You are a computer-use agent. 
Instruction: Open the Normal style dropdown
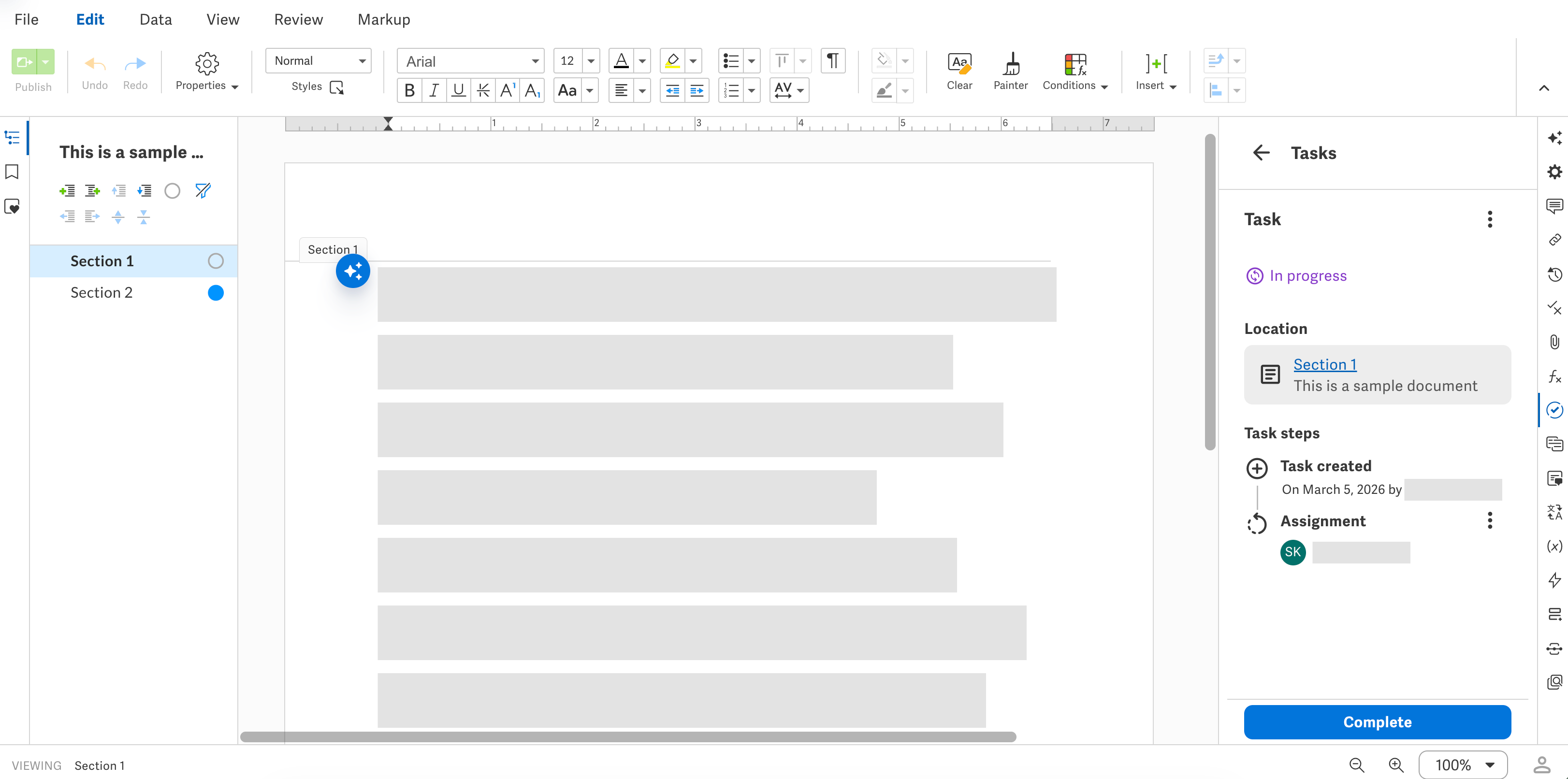click(x=319, y=61)
